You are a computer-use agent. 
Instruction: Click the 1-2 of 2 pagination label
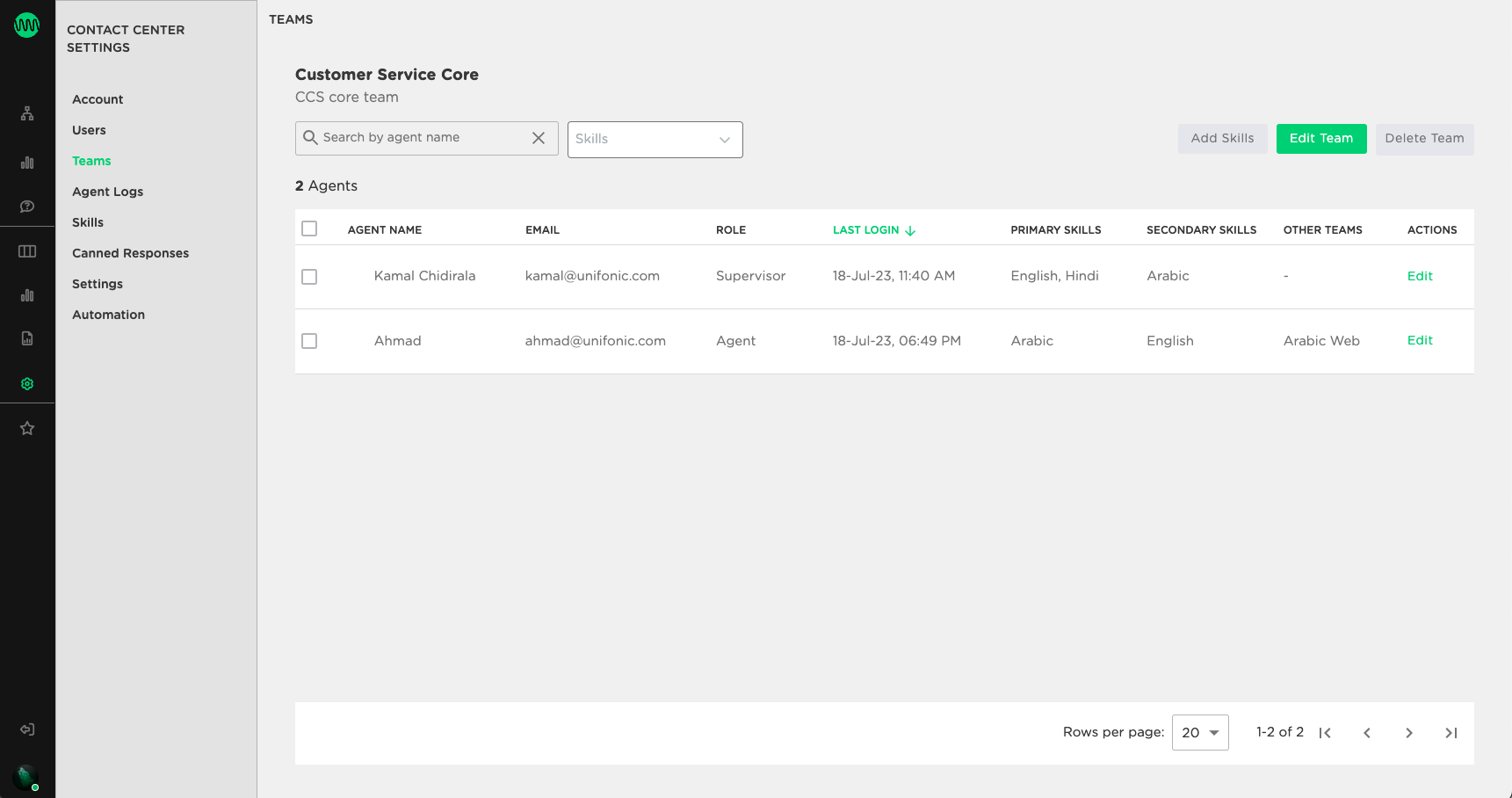pyautogui.click(x=1279, y=732)
